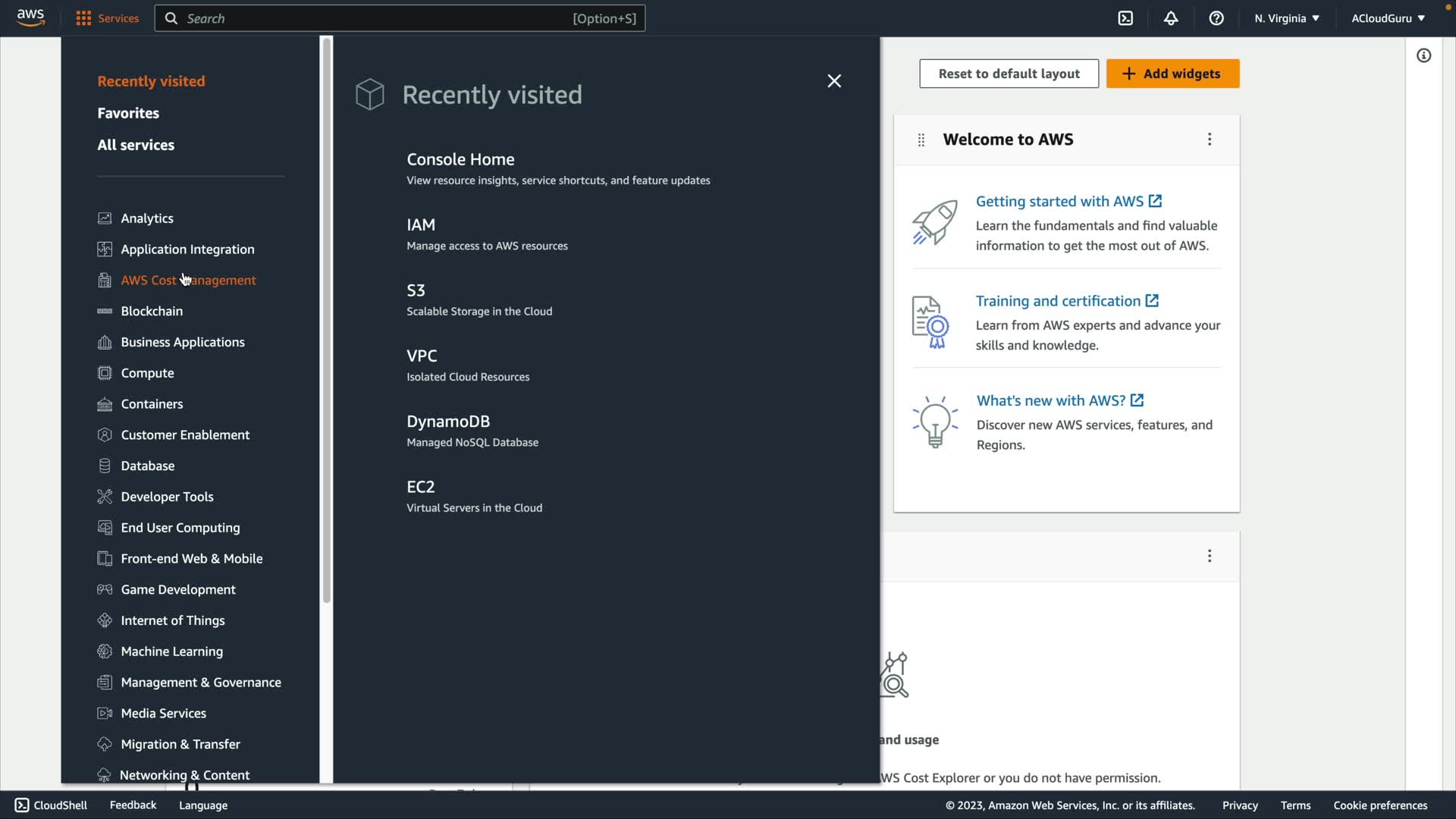Close the services menu panel
Image resolution: width=1456 pixels, height=819 pixels.
[834, 81]
